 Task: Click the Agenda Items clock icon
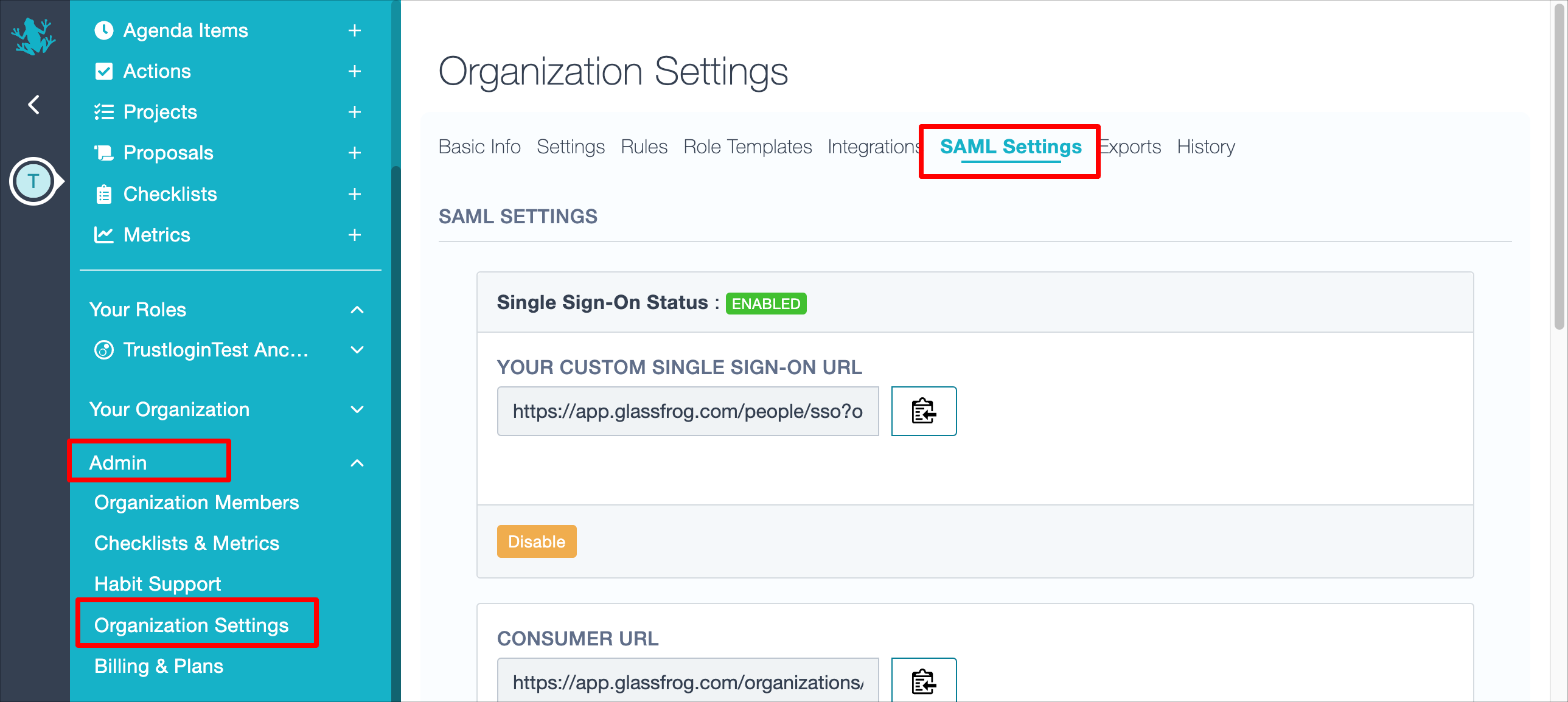(x=103, y=30)
